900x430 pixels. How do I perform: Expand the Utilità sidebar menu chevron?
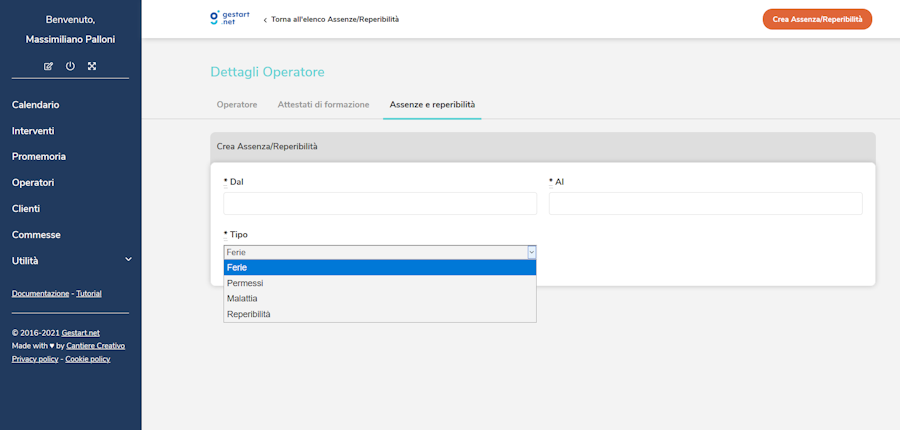click(128, 260)
